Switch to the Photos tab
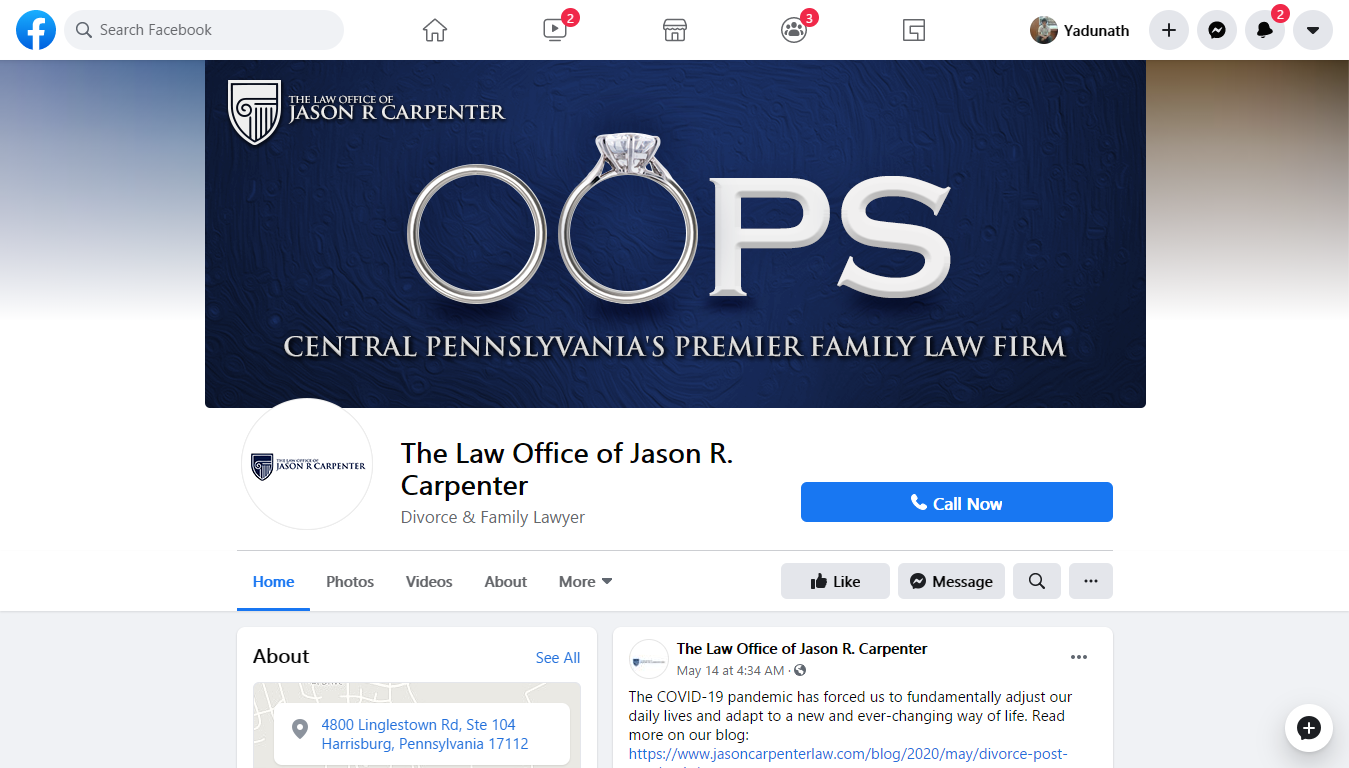Image resolution: width=1349 pixels, height=768 pixels. [x=350, y=582]
